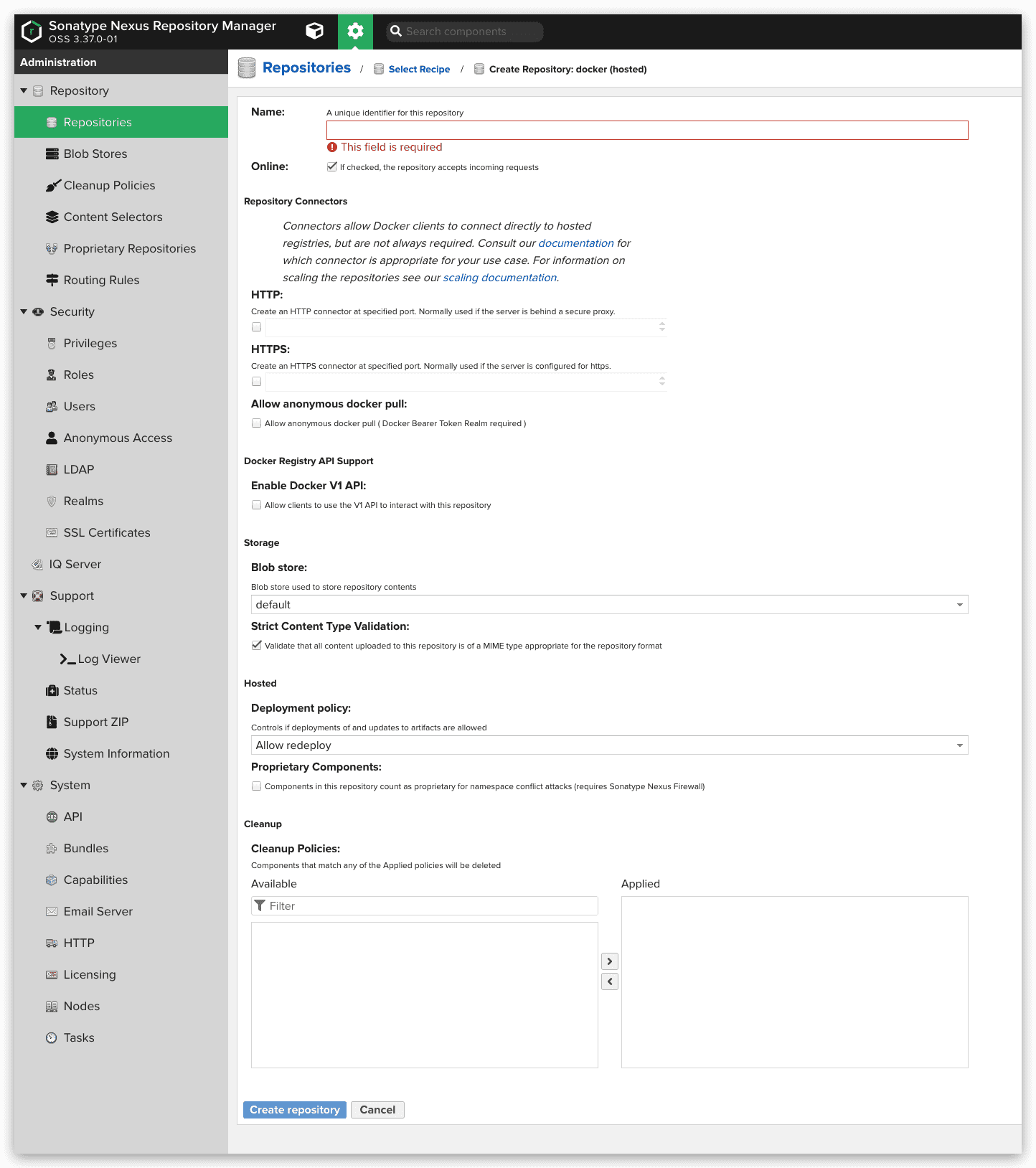
Task: Uncheck the Online checkbox
Action: point(331,166)
